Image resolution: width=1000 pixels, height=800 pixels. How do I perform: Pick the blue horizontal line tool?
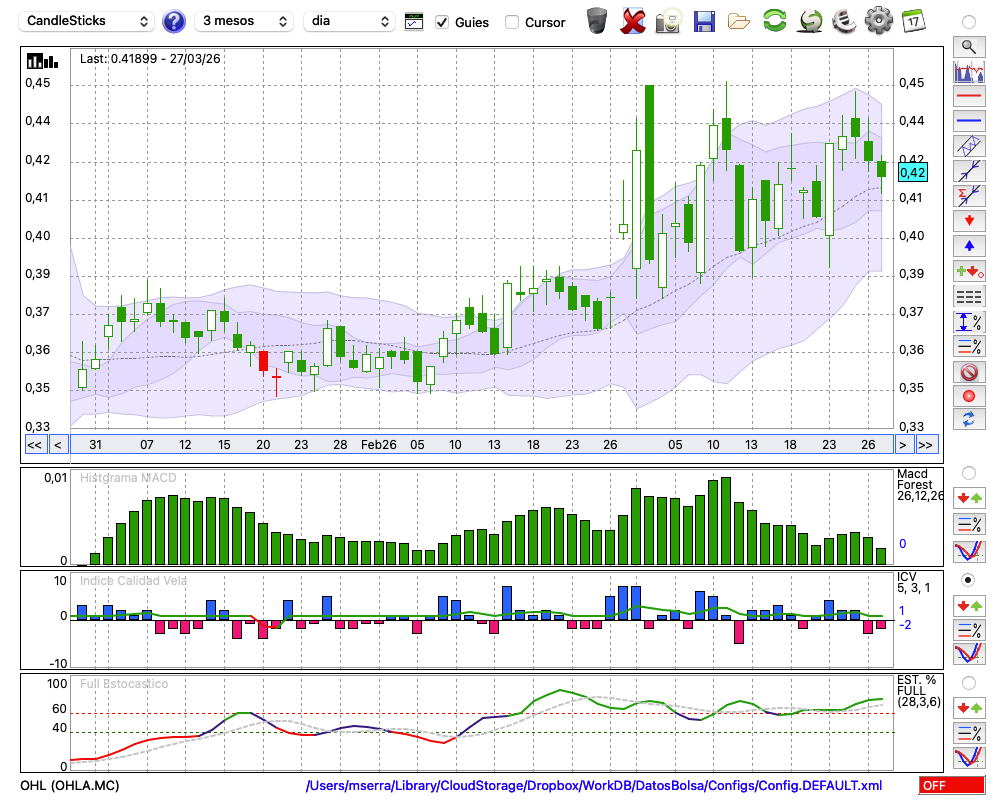coord(968,120)
